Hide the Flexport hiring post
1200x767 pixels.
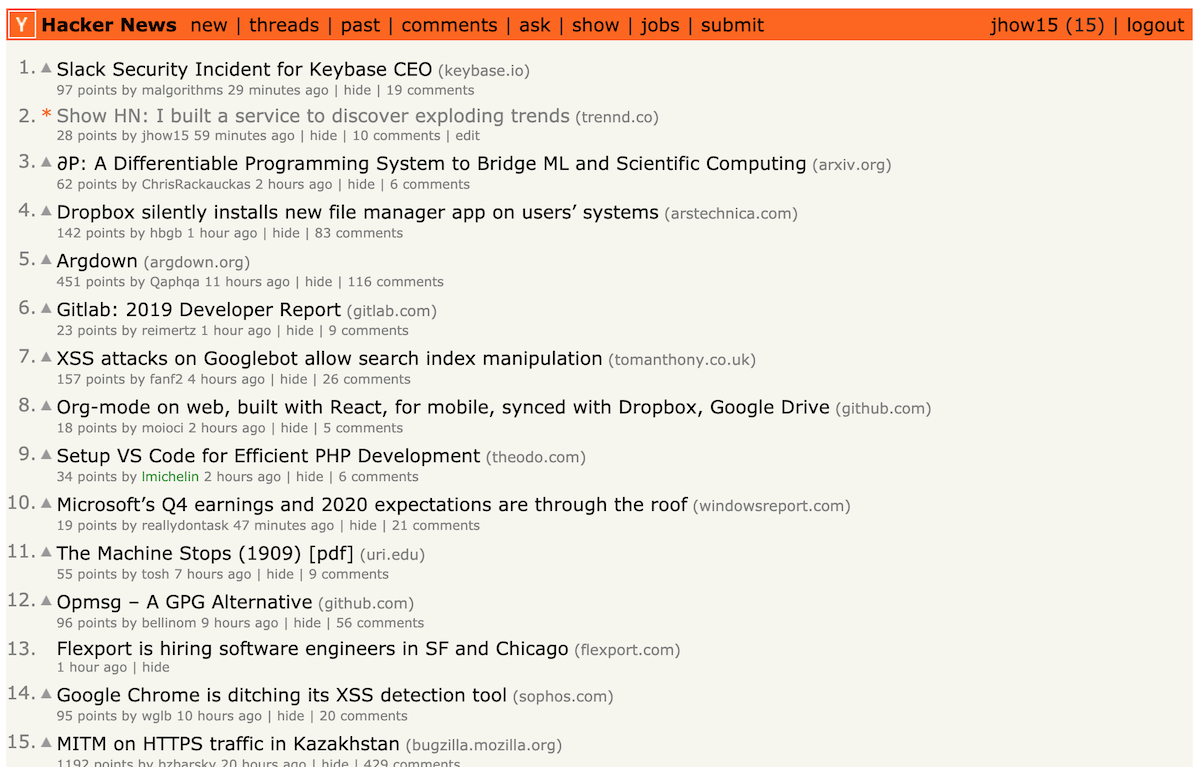(x=156, y=667)
